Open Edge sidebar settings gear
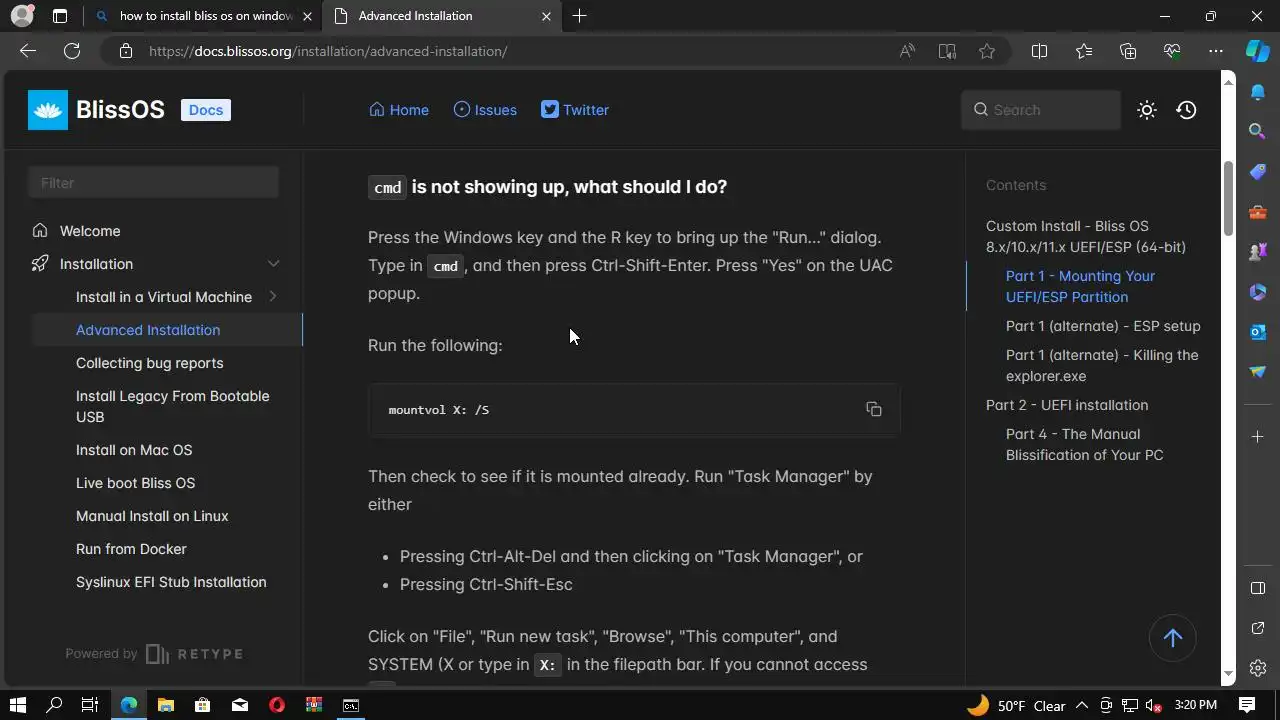This screenshot has width=1280, height=720. pyautogui.click(x=1258, y=668)
